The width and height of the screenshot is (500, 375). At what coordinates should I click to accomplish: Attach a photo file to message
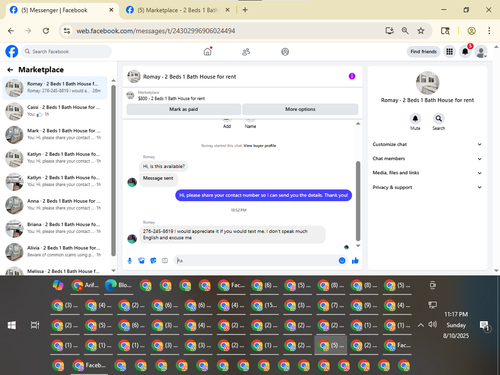[x=141, y=261]
